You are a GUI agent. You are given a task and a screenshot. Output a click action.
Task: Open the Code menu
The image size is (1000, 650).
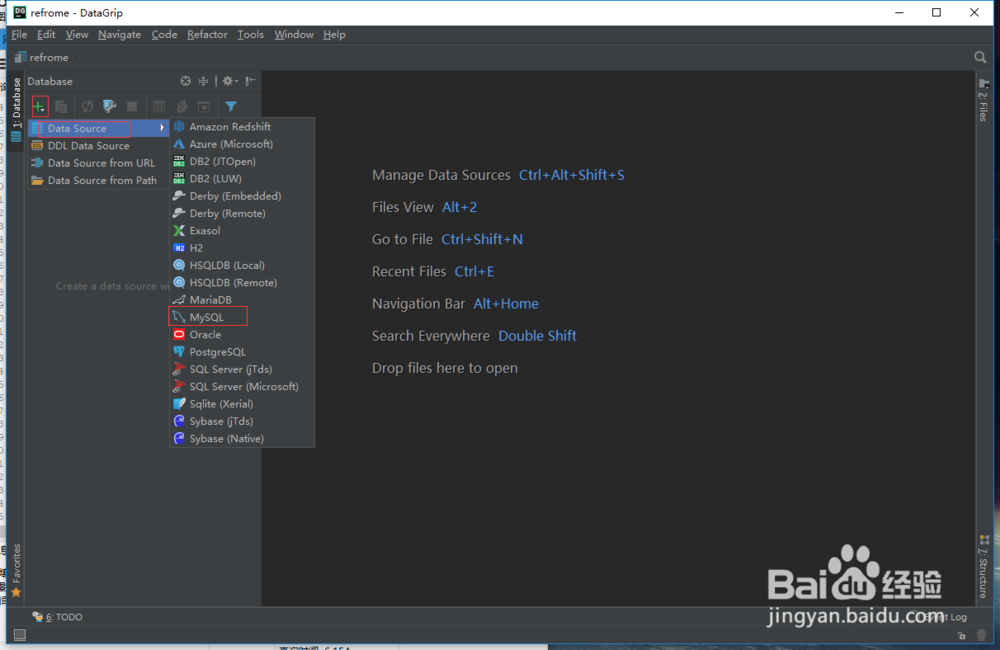point(164,34)
